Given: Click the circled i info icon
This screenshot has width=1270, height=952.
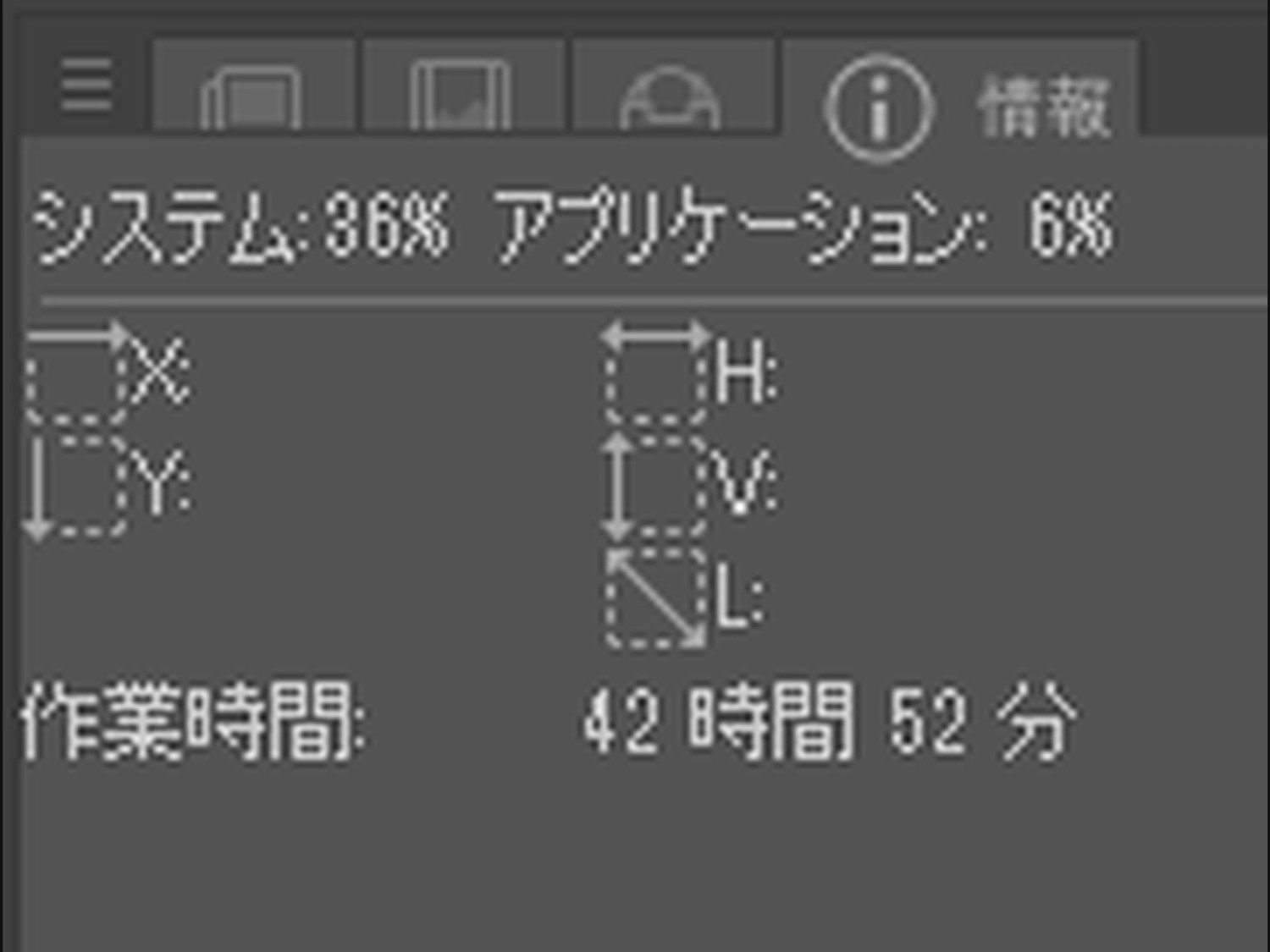Looking at the screenshot, I should 879,108.
